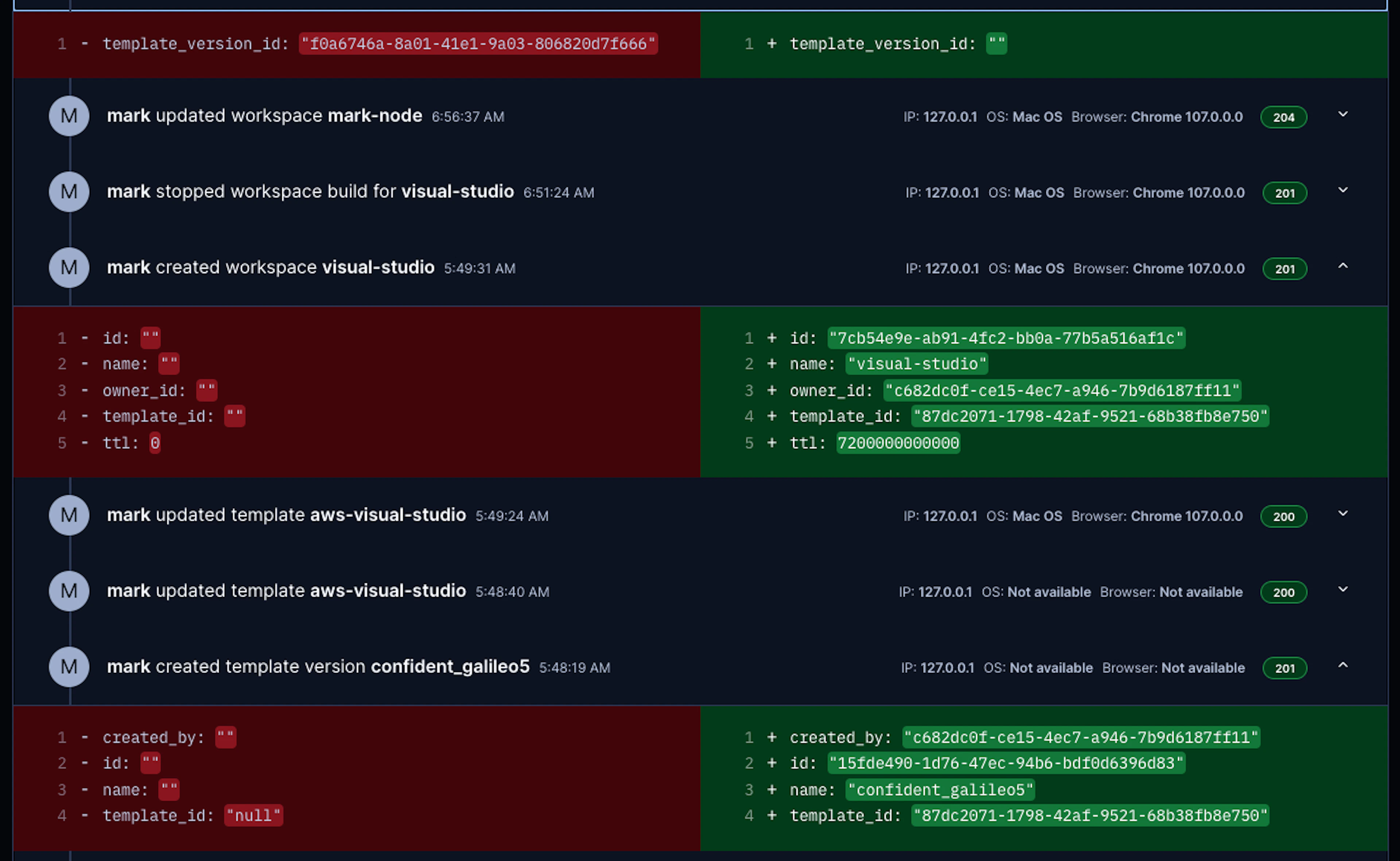Click the 200 status badge at 5:49:24 AM

[x=1283, y=517]
